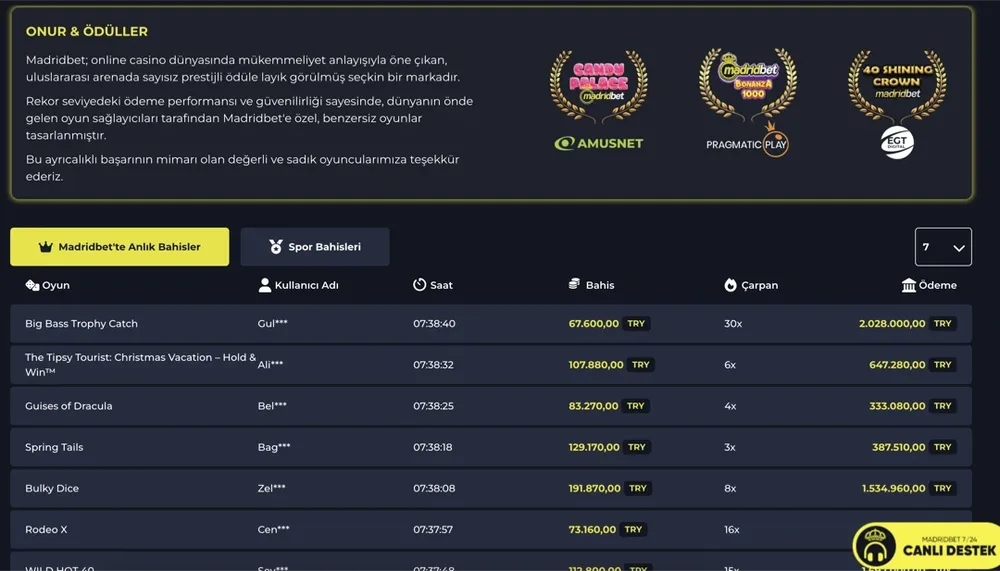This screenshot has width=1000, height=571.
Task: Click the payout 647.280,00
Action: point(897,365)
